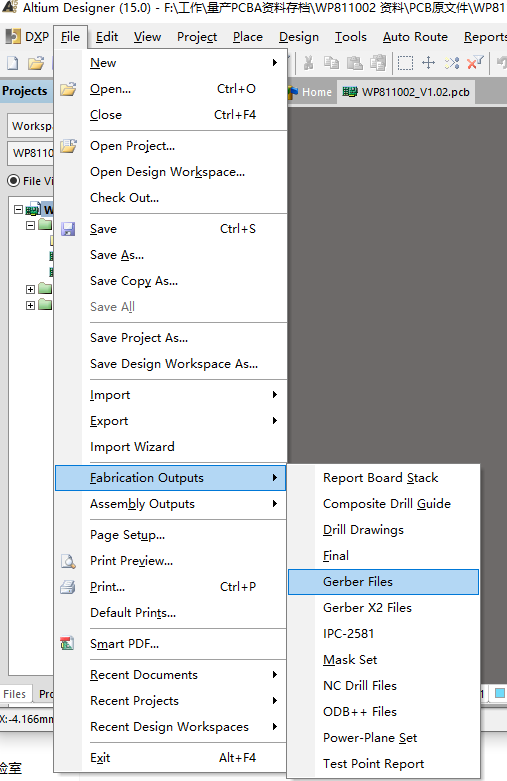Collapse the first folder under the project
507x781 pixels.
(x=30, y=225)
